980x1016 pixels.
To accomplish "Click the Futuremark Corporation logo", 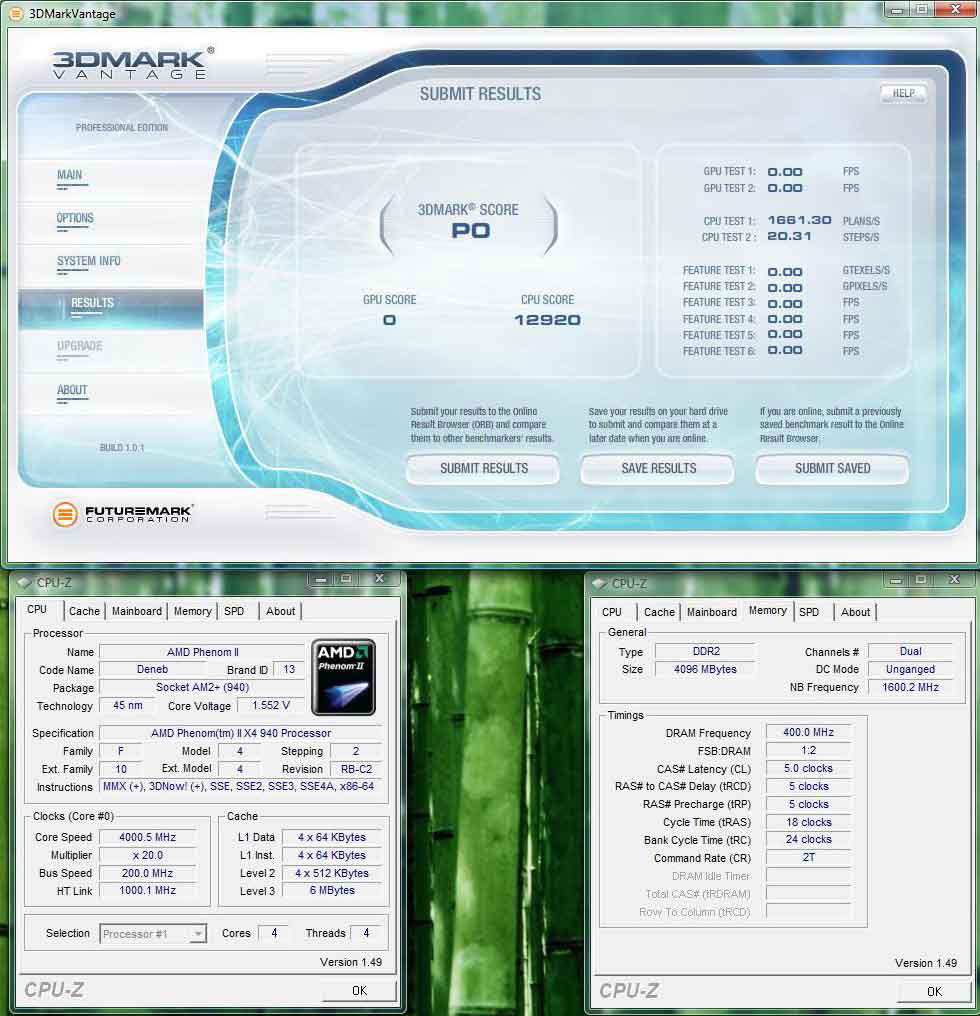I will 122,514.
